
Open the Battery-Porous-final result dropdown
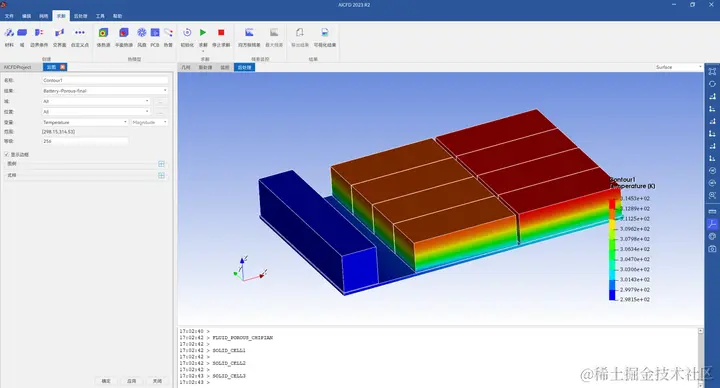[x=105, y=91]
